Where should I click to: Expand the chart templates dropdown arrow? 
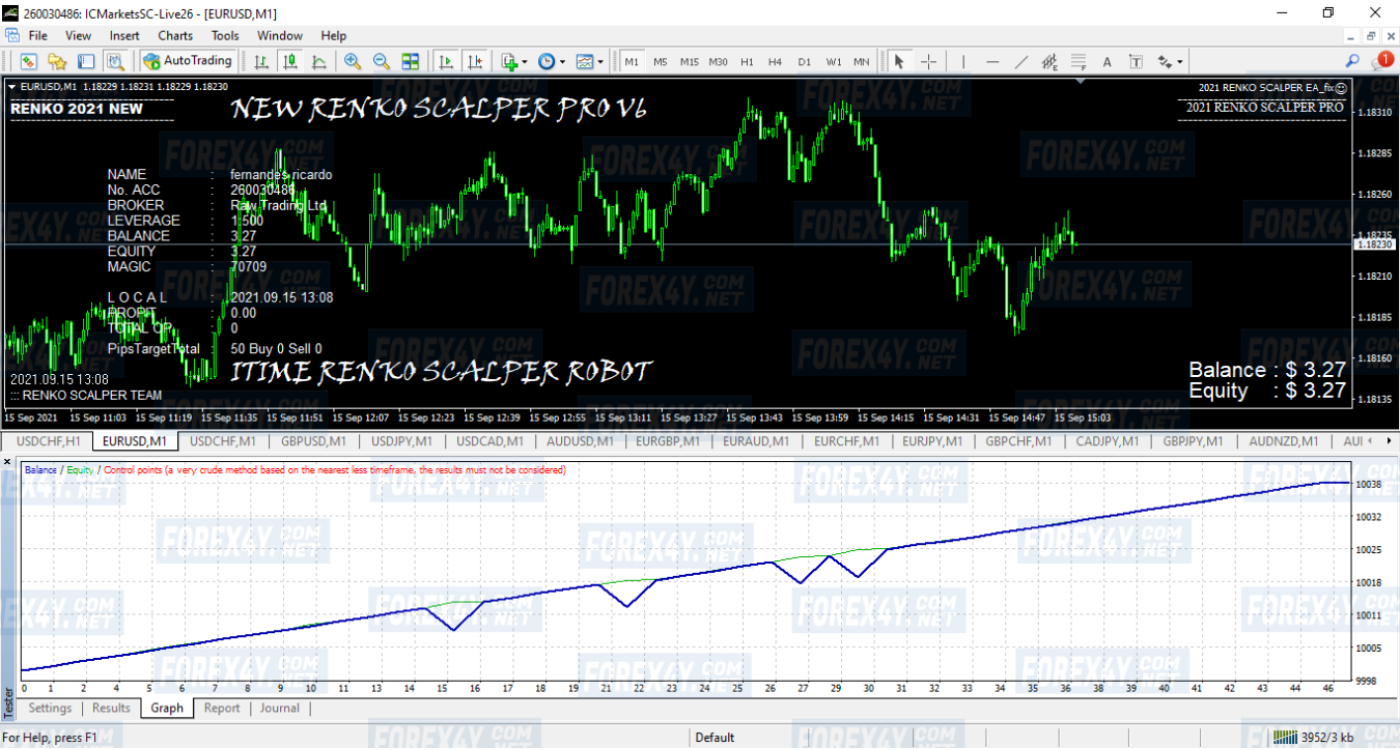601,61
